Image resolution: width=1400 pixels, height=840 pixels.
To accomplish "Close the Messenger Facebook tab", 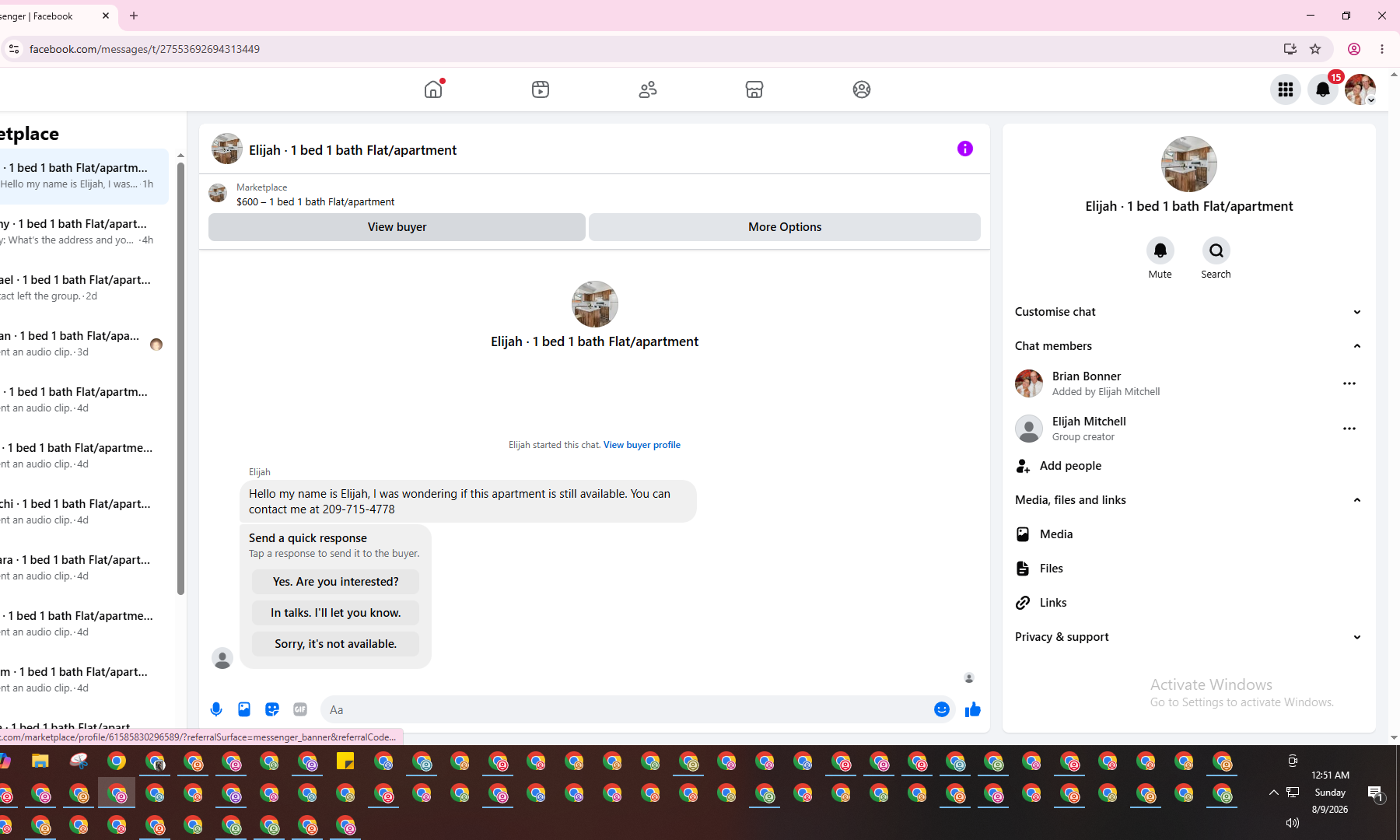I will [x=106, y=16].
